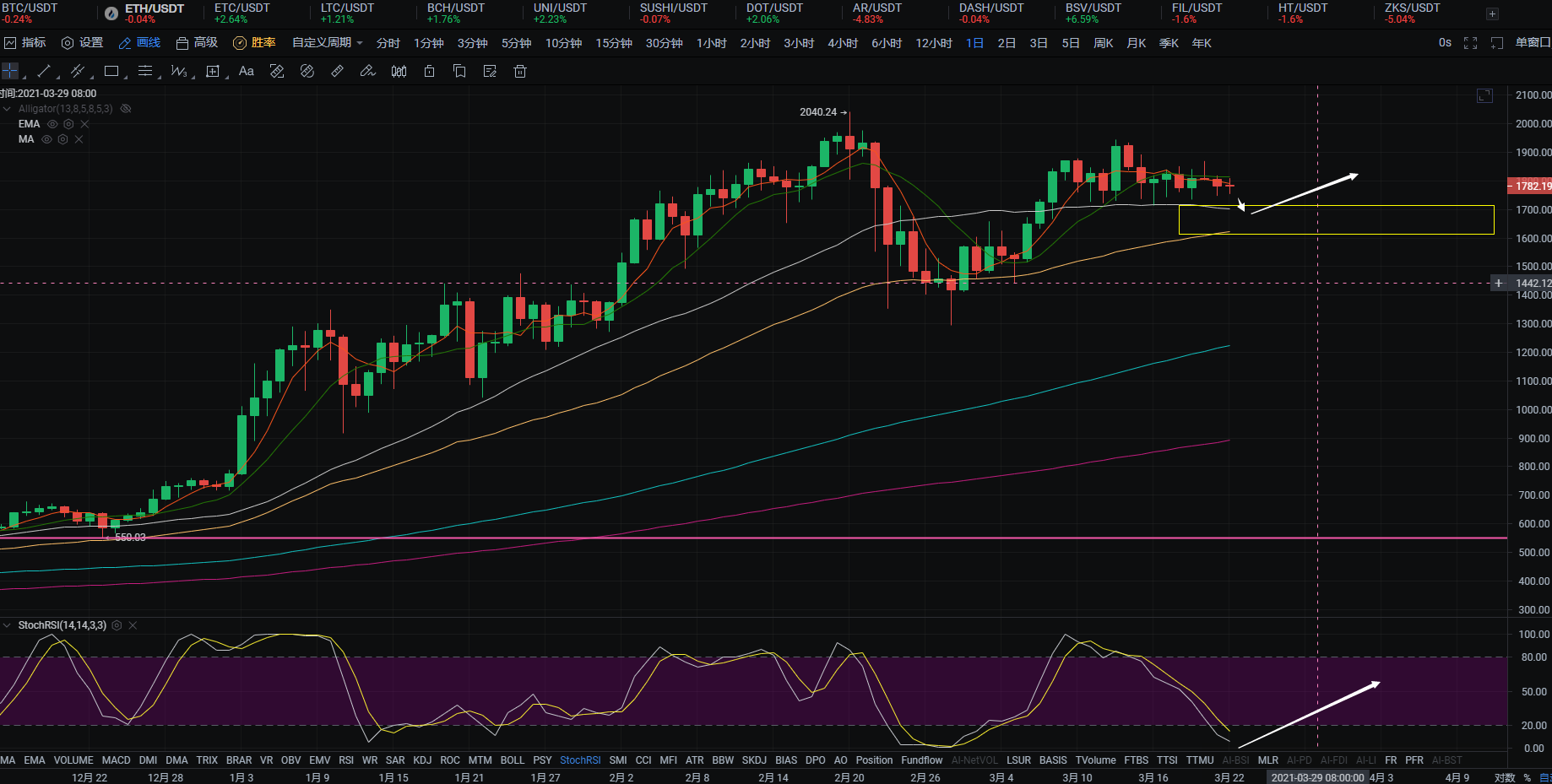Remove the EMA indicator
This screenshot has width=1552, height=784.
(84, 124)
